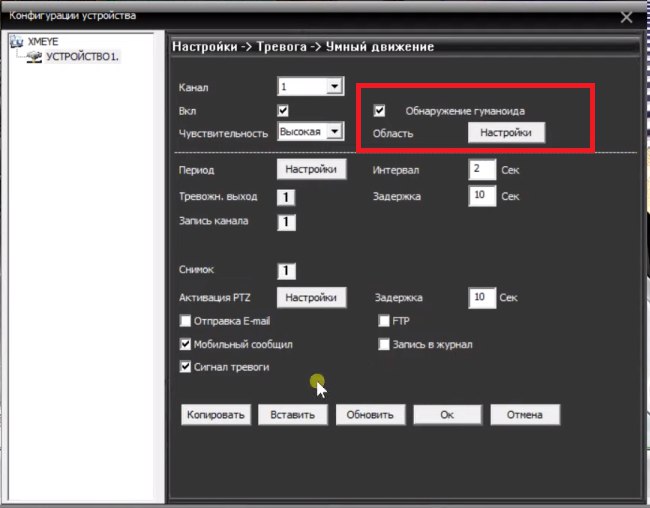This screenshot has height=508, width=650.
Task: Open Активация PTZ Настройки button
Action: click(x=311, y=297)
